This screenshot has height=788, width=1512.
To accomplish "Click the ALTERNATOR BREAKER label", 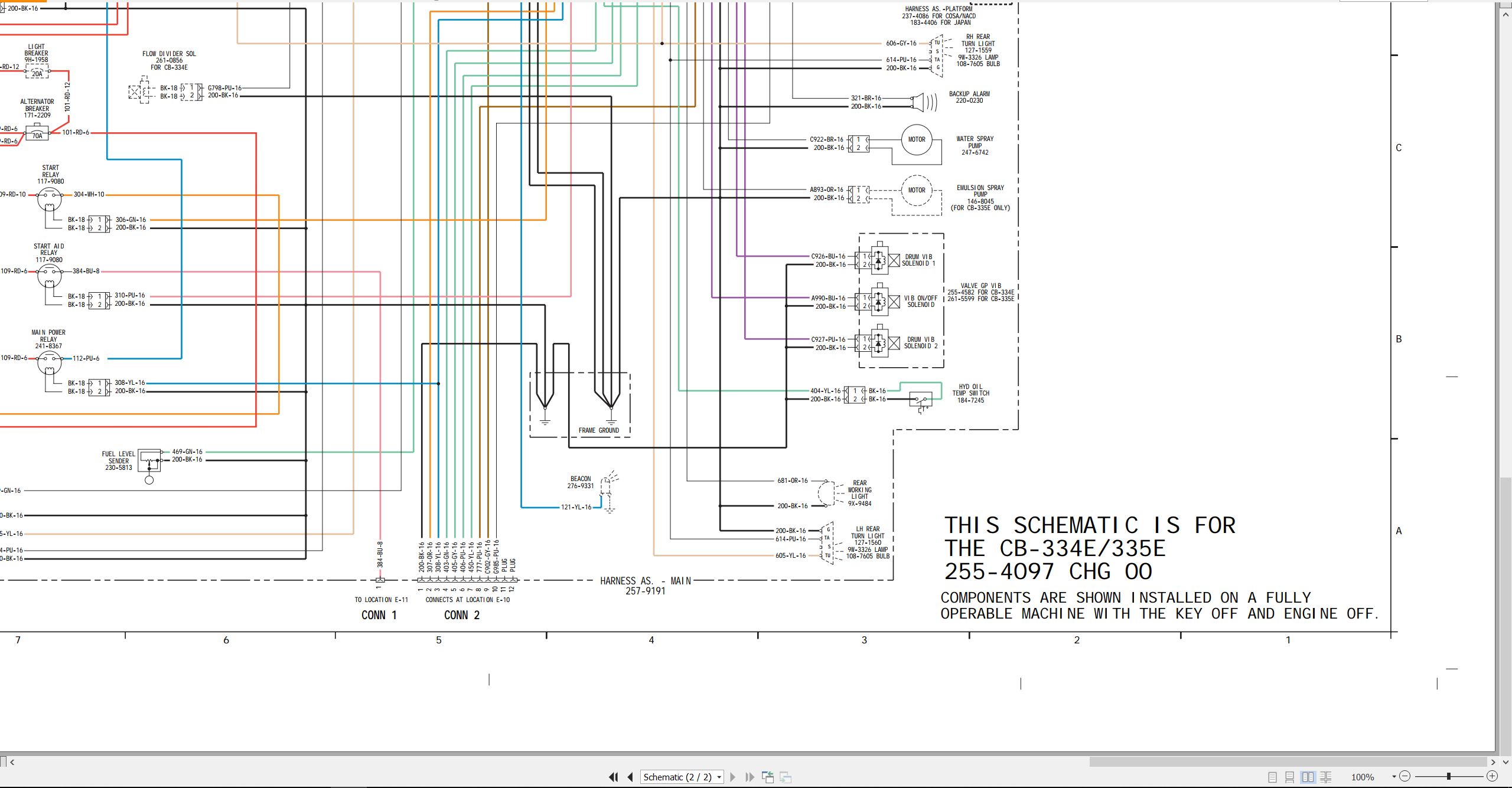I will pos(37,105).
